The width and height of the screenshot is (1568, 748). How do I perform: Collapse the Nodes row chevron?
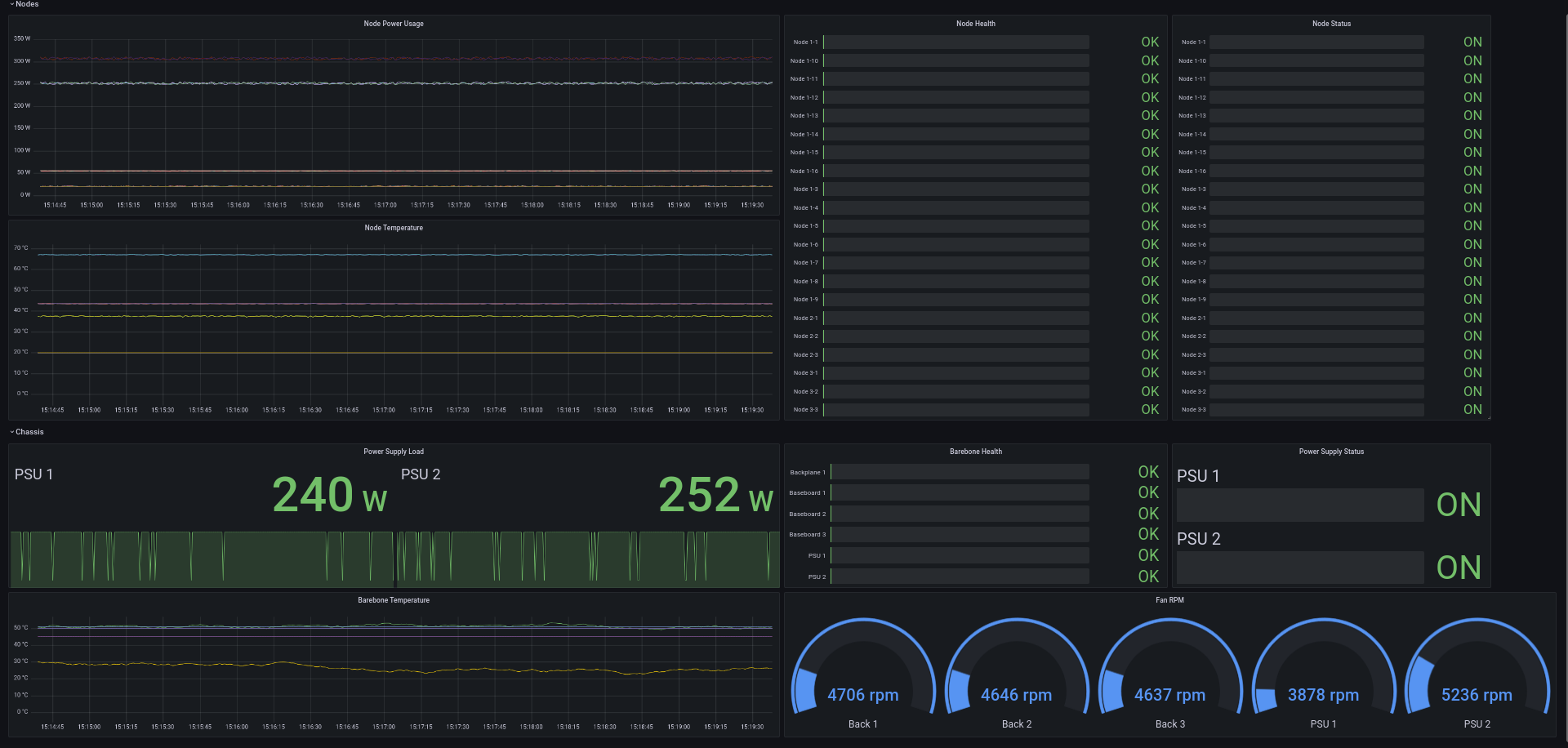click(x=11, y=4)
